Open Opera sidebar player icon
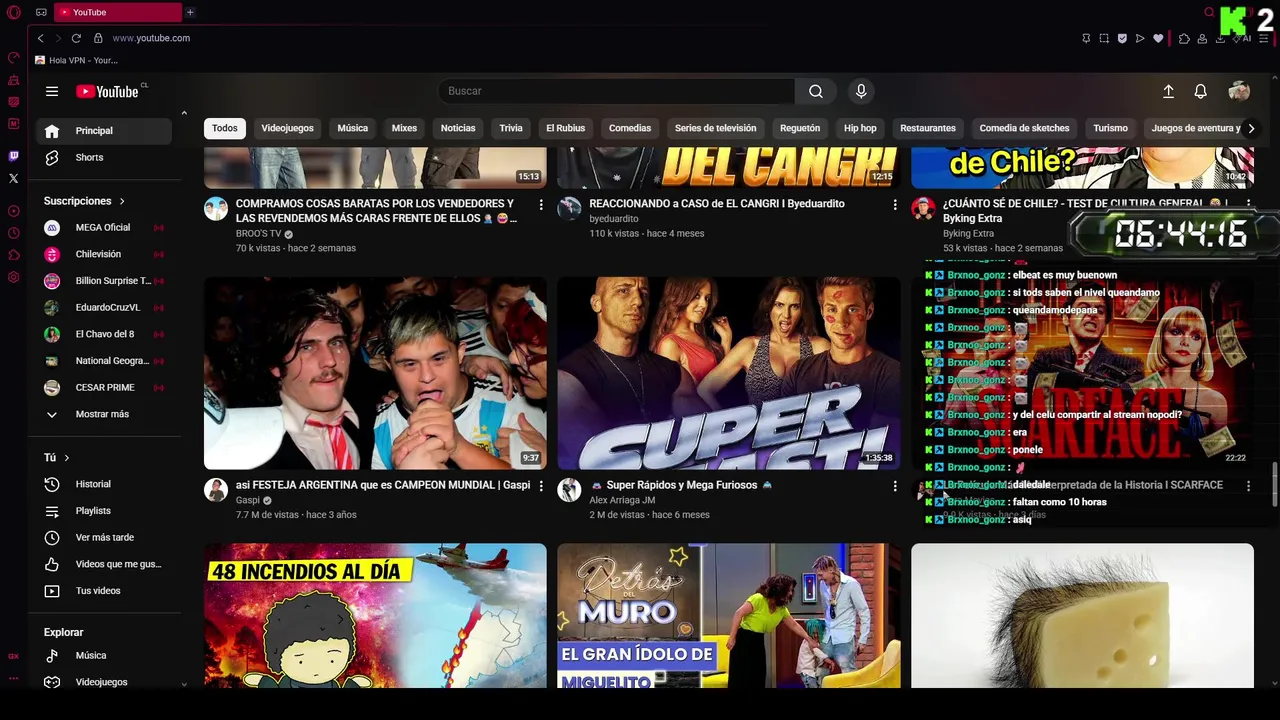Image resolution: width=1280 pixels, height=720 pixels. coord(13,211)
